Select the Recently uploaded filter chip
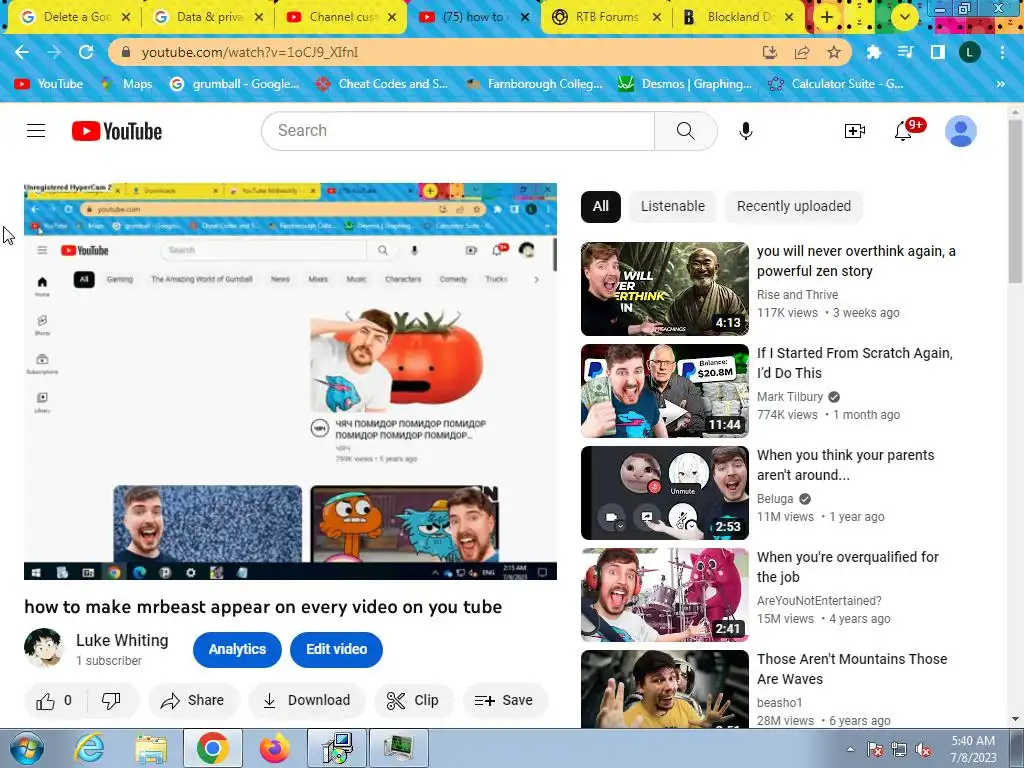 point(793,206)
